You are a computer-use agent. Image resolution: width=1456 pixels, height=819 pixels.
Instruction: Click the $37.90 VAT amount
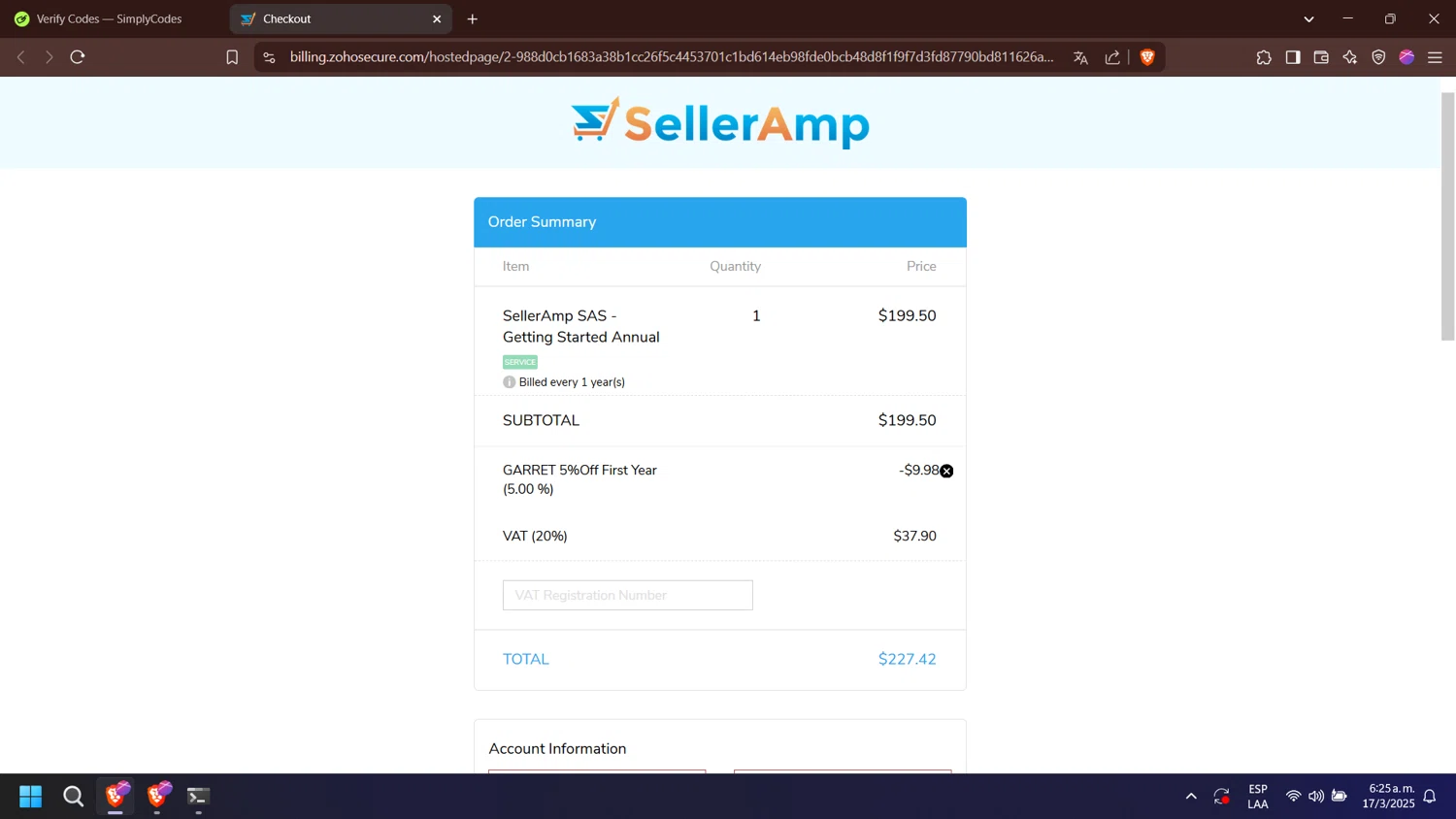(x=914, y=536)
